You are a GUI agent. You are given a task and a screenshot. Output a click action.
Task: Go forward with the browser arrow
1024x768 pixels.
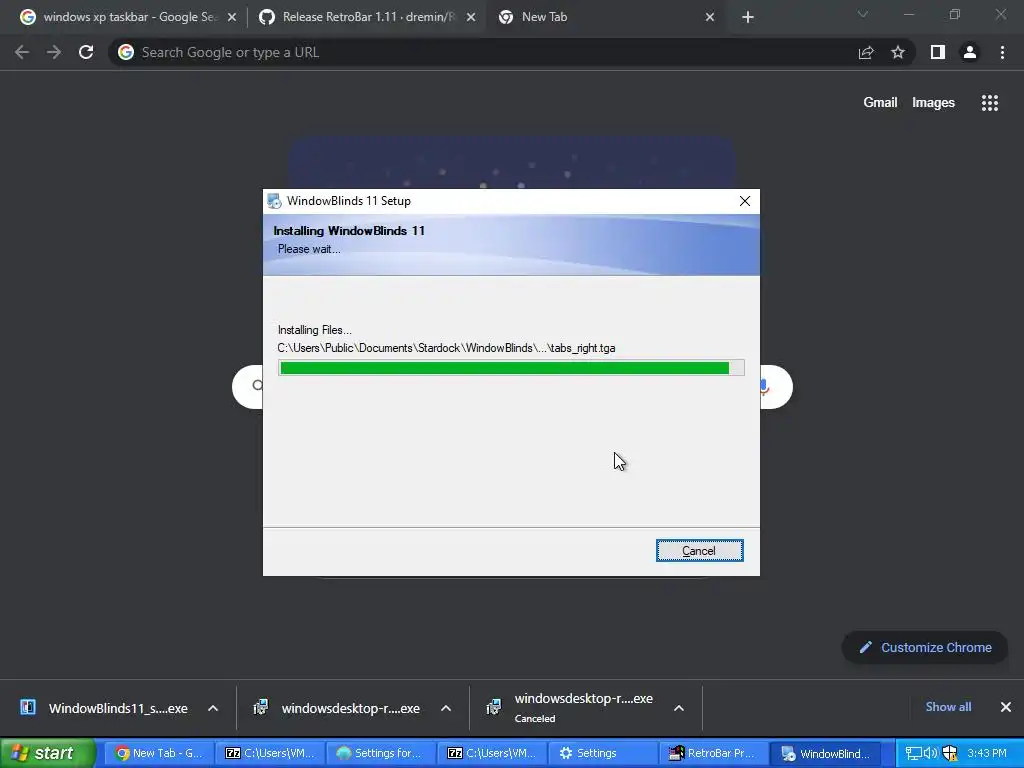(x=54, y=52)
